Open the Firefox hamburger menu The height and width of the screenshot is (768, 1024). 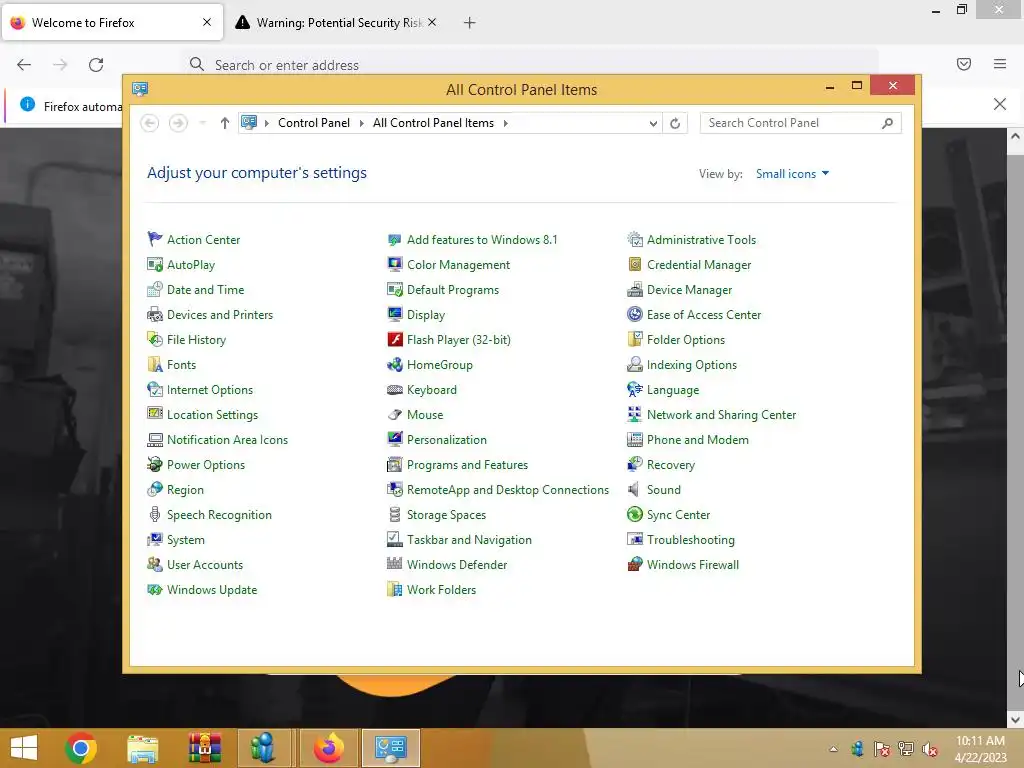click(1000, 64)
